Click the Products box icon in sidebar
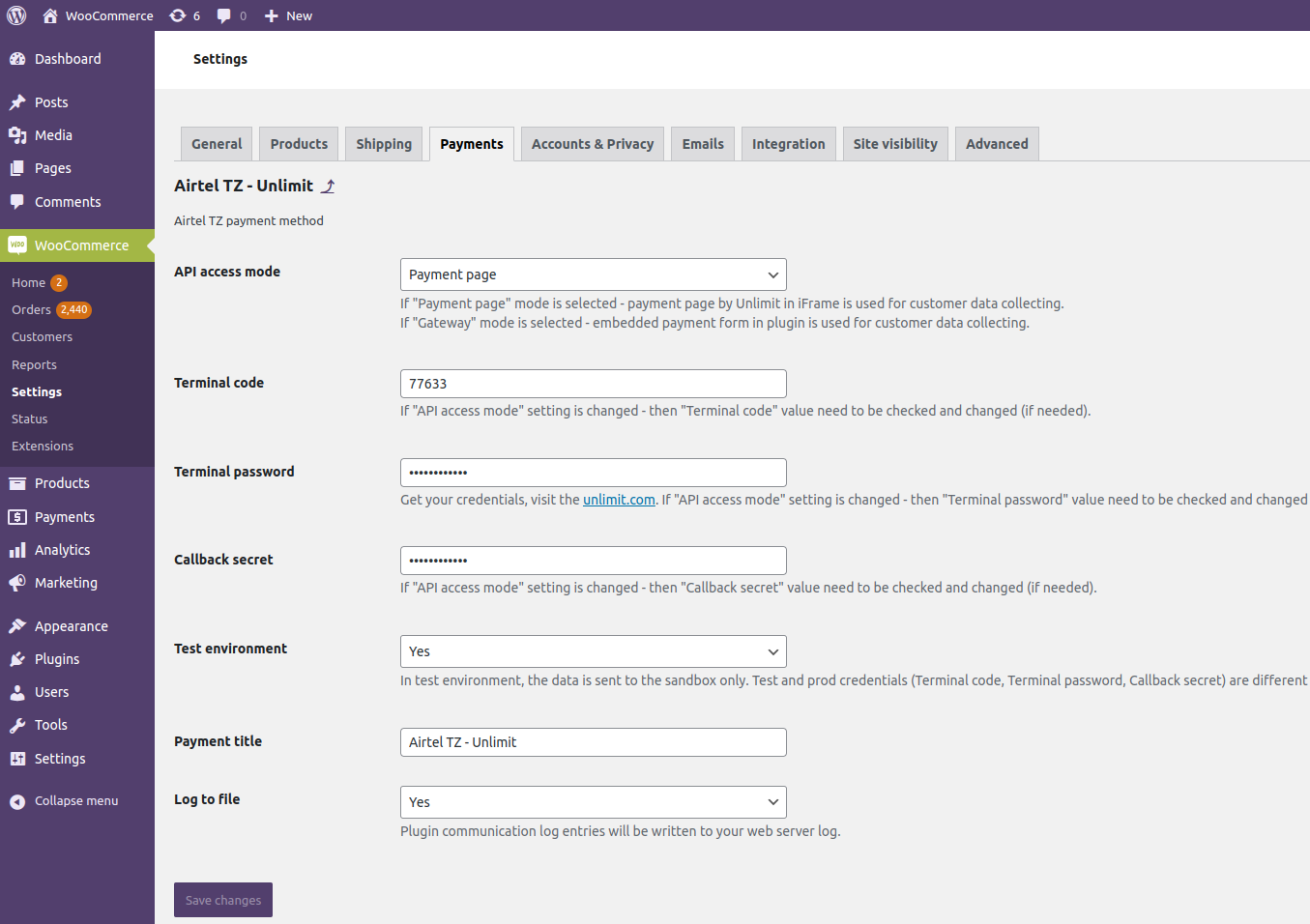 click(17, 483)
